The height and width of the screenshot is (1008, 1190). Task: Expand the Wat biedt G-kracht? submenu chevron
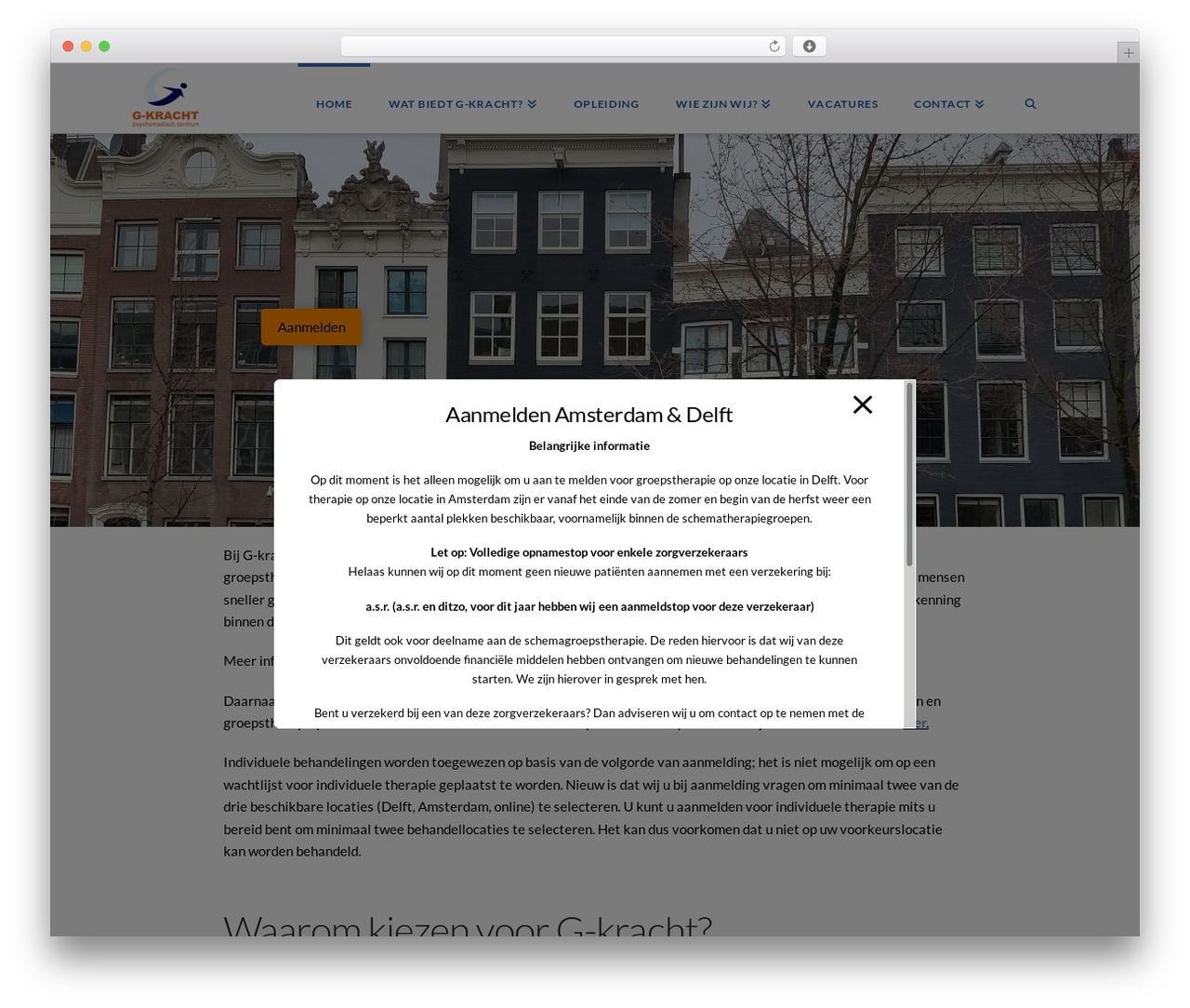[532, 104]
